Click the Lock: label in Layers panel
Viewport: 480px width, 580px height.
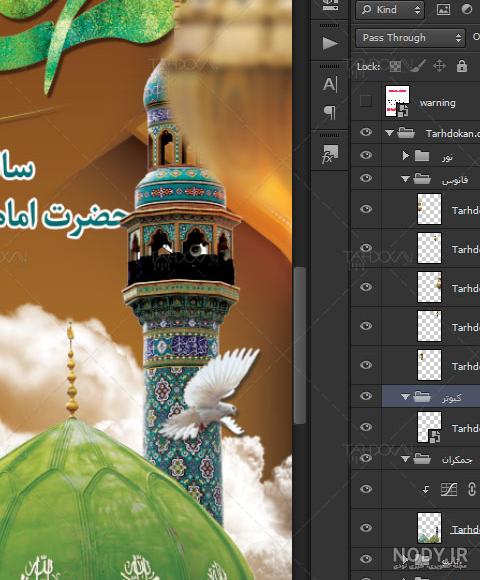pos(368,67)
